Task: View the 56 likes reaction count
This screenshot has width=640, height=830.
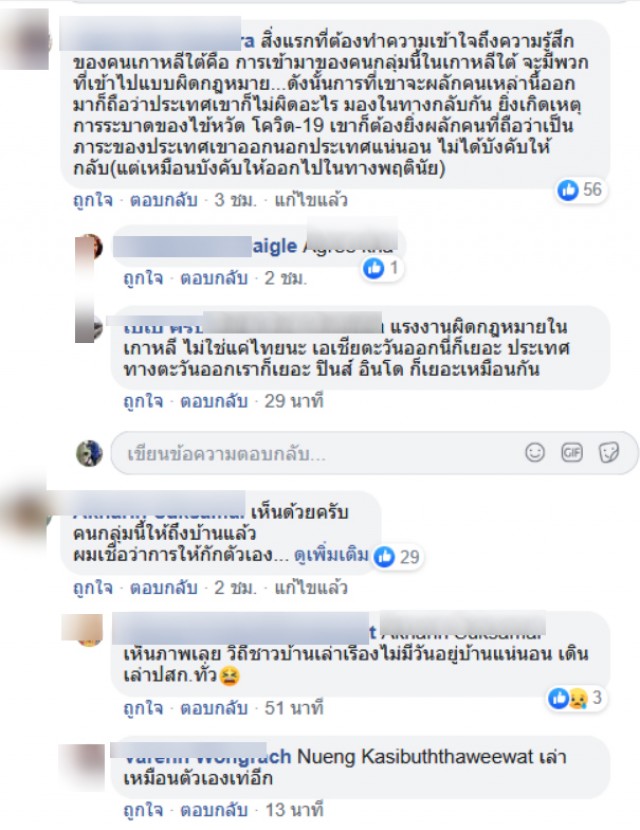Action: 580,190
